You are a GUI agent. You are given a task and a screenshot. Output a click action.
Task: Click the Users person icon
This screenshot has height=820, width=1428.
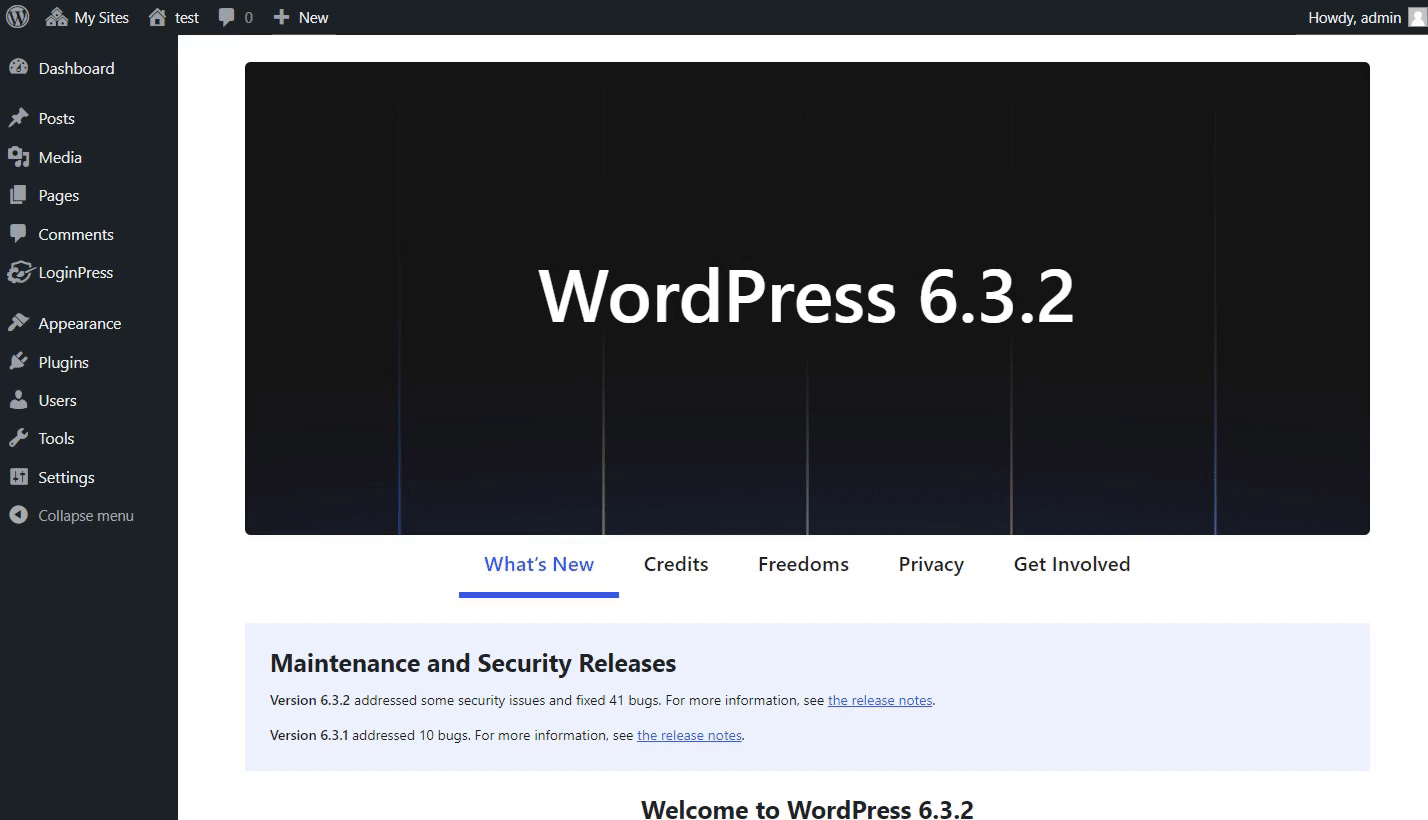coord(18,400)
